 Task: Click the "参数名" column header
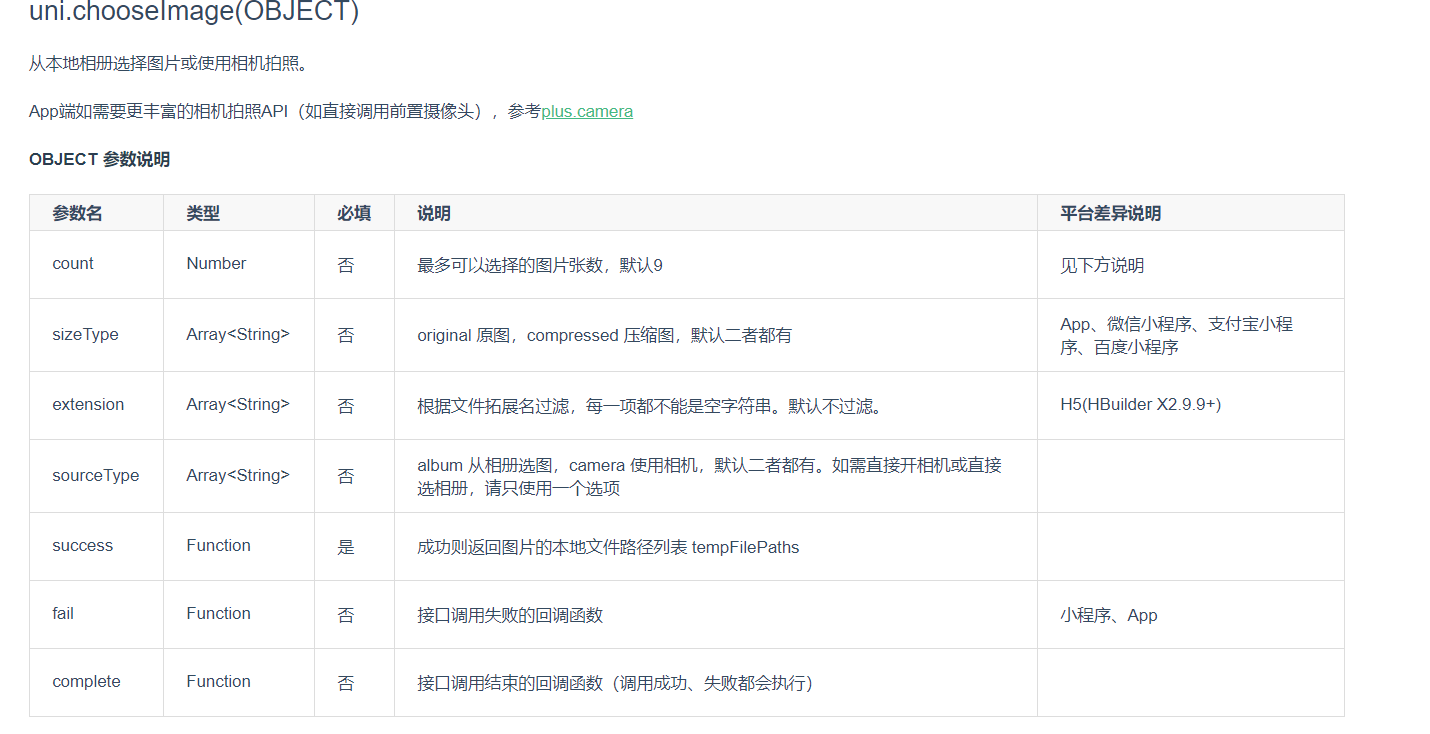coord(77,213)
